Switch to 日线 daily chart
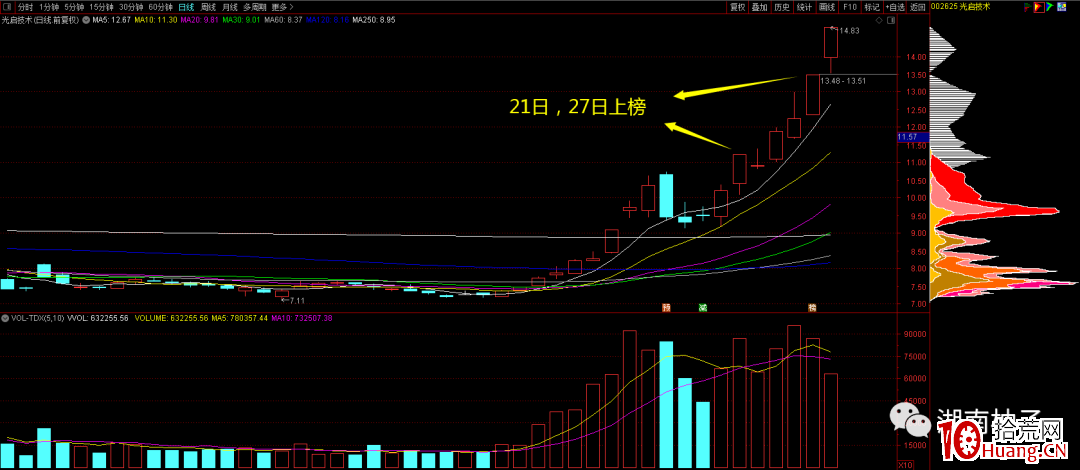 pos(186,7)
